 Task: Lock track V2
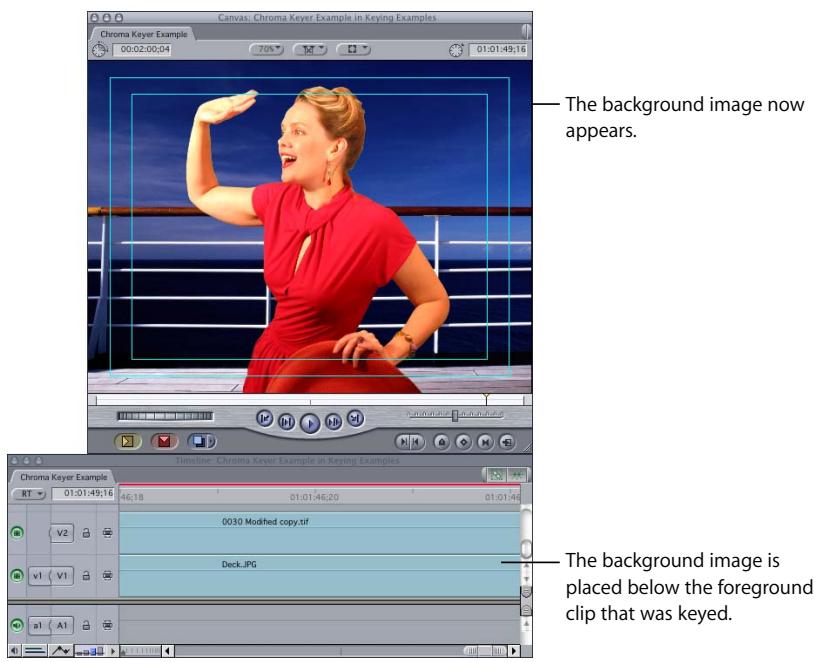[x=86, y=533]
